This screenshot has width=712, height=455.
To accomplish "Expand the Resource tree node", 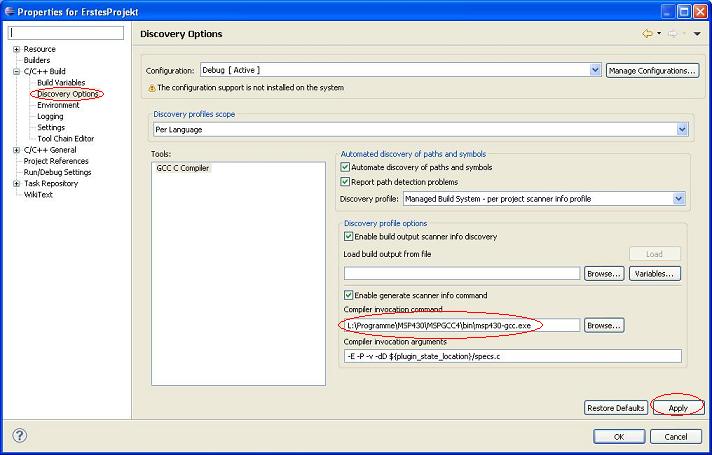I will 16,49.
